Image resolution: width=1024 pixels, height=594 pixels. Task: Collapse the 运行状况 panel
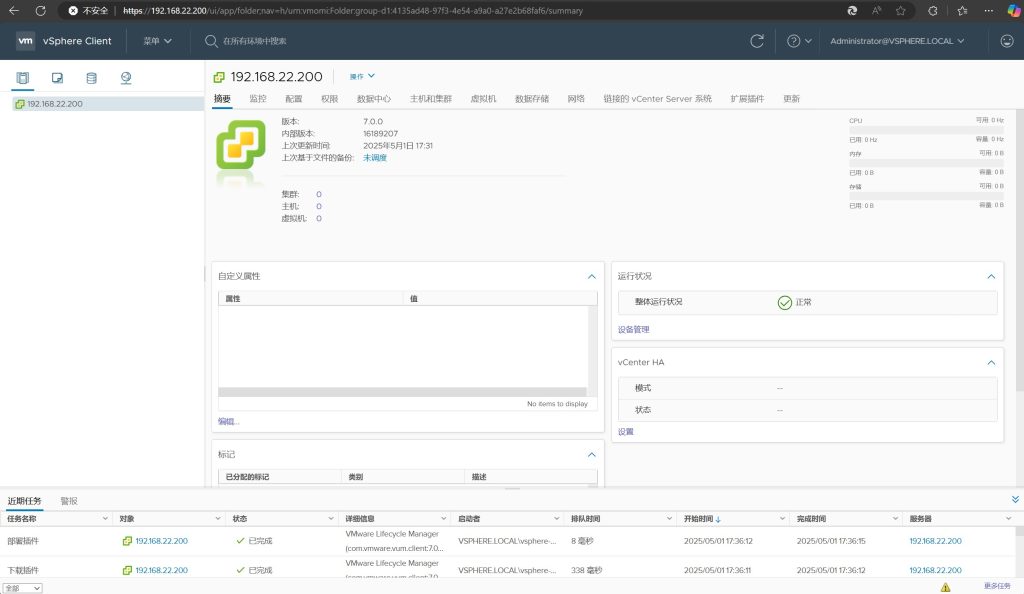pyautogui.click(x=991, y=277)
